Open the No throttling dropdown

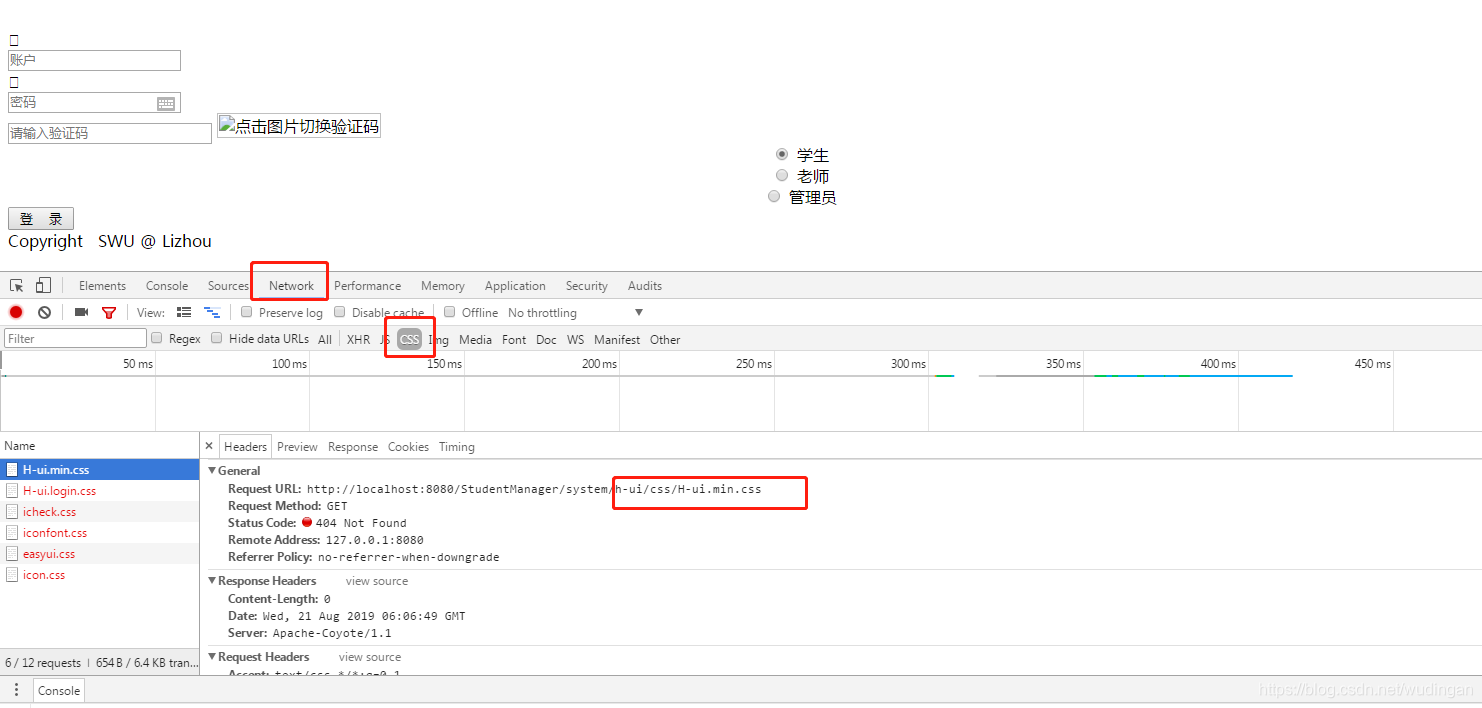point(575,313)
